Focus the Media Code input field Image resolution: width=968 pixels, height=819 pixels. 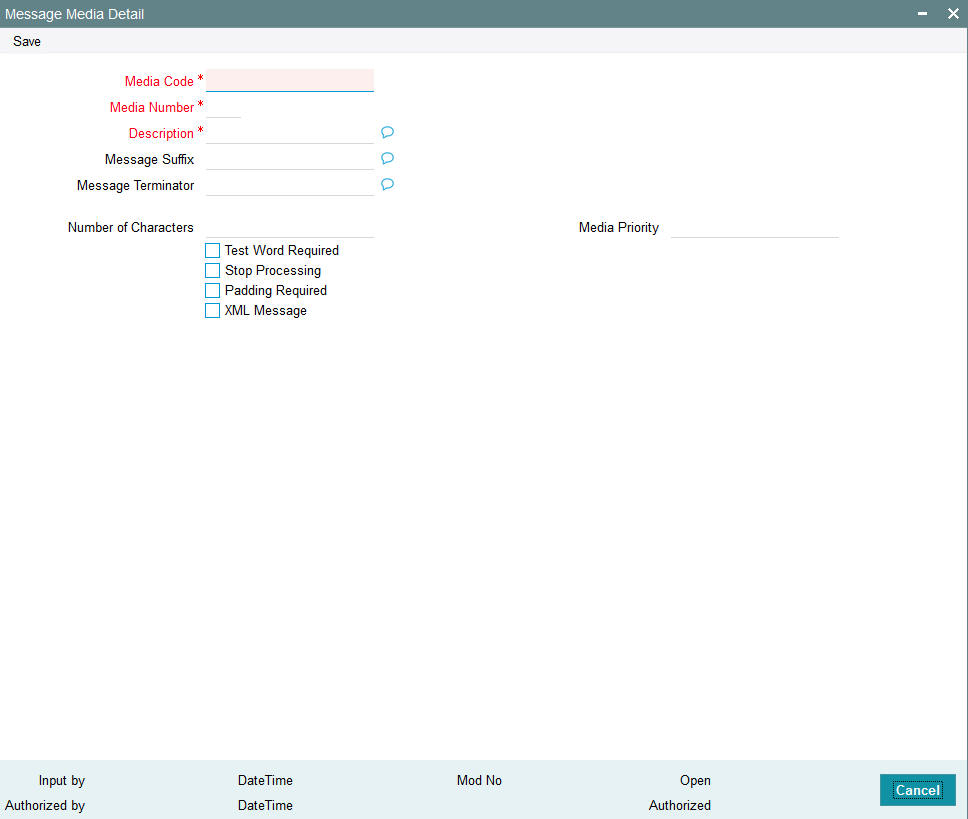pyautogui.click(x=290, y=80)
